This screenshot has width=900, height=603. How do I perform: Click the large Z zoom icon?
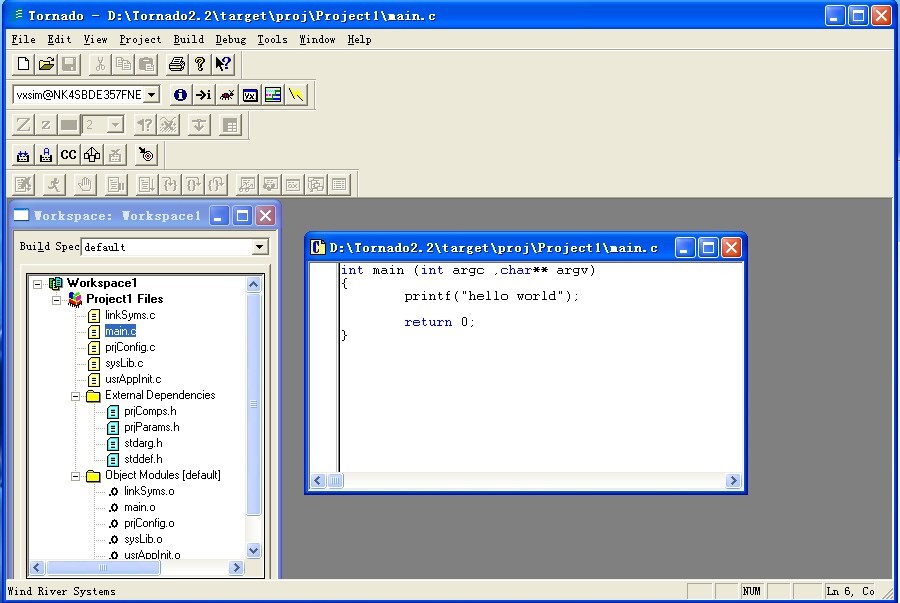pos(23,125)
